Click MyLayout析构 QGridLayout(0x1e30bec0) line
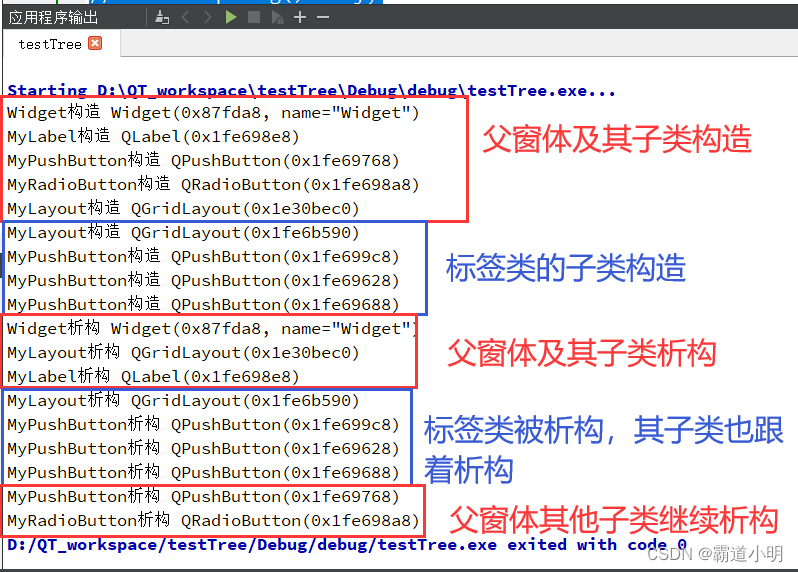Viewport: 798px width, 572px height. pyautogui.click(x=183, y=352)
